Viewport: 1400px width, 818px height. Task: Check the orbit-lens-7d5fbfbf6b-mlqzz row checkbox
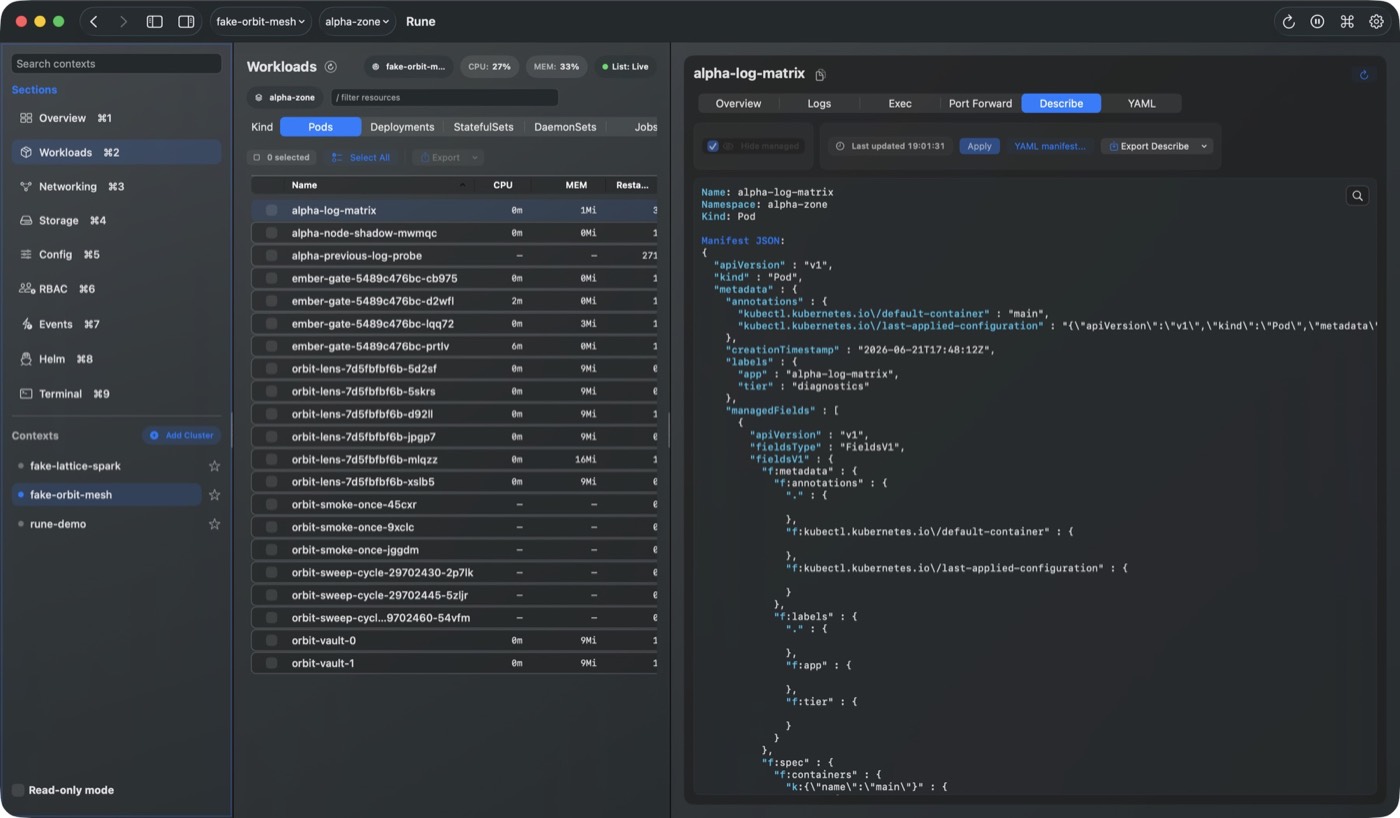[x=271, y=459]
